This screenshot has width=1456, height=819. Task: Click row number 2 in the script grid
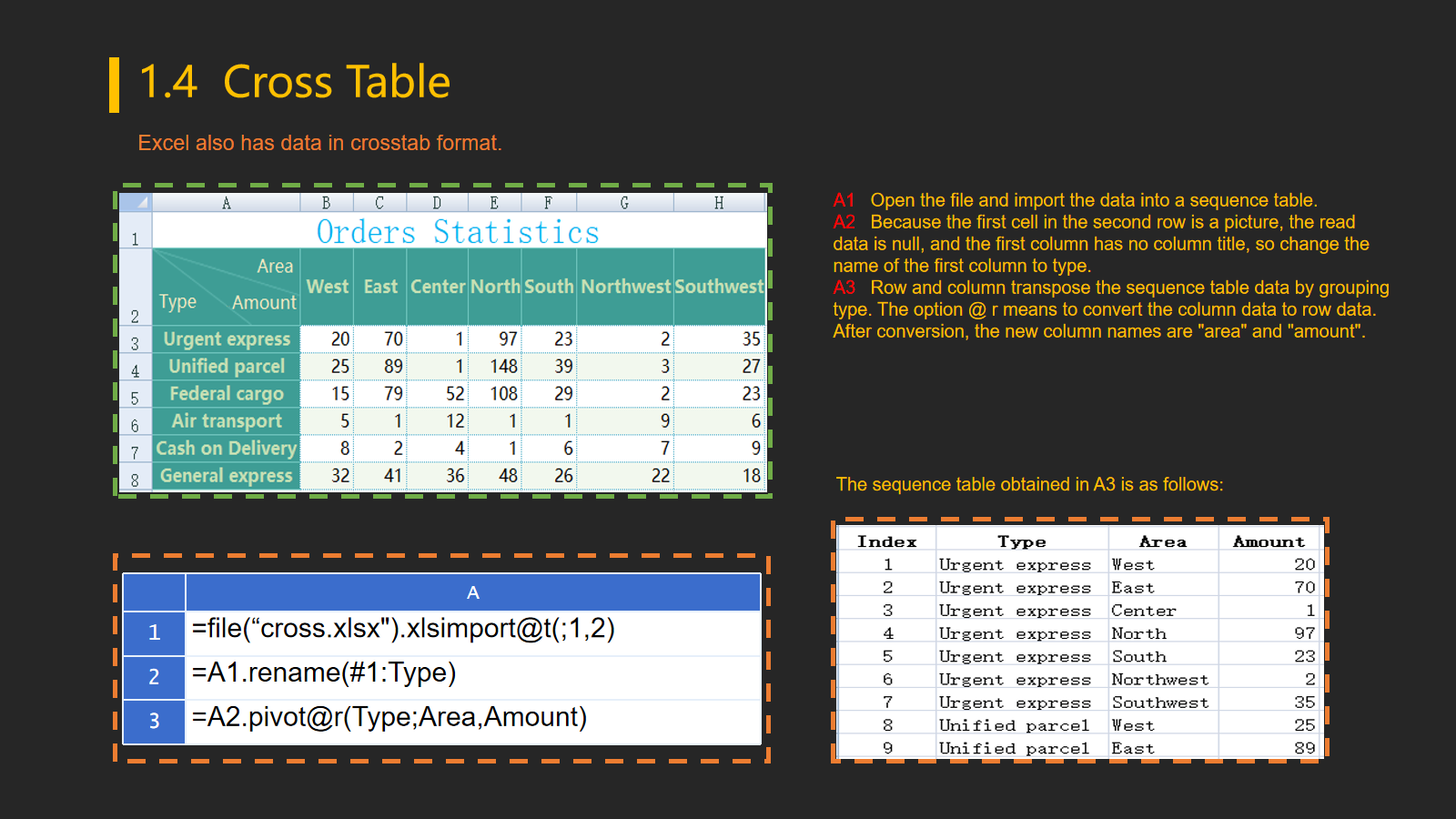pos(154,676)
